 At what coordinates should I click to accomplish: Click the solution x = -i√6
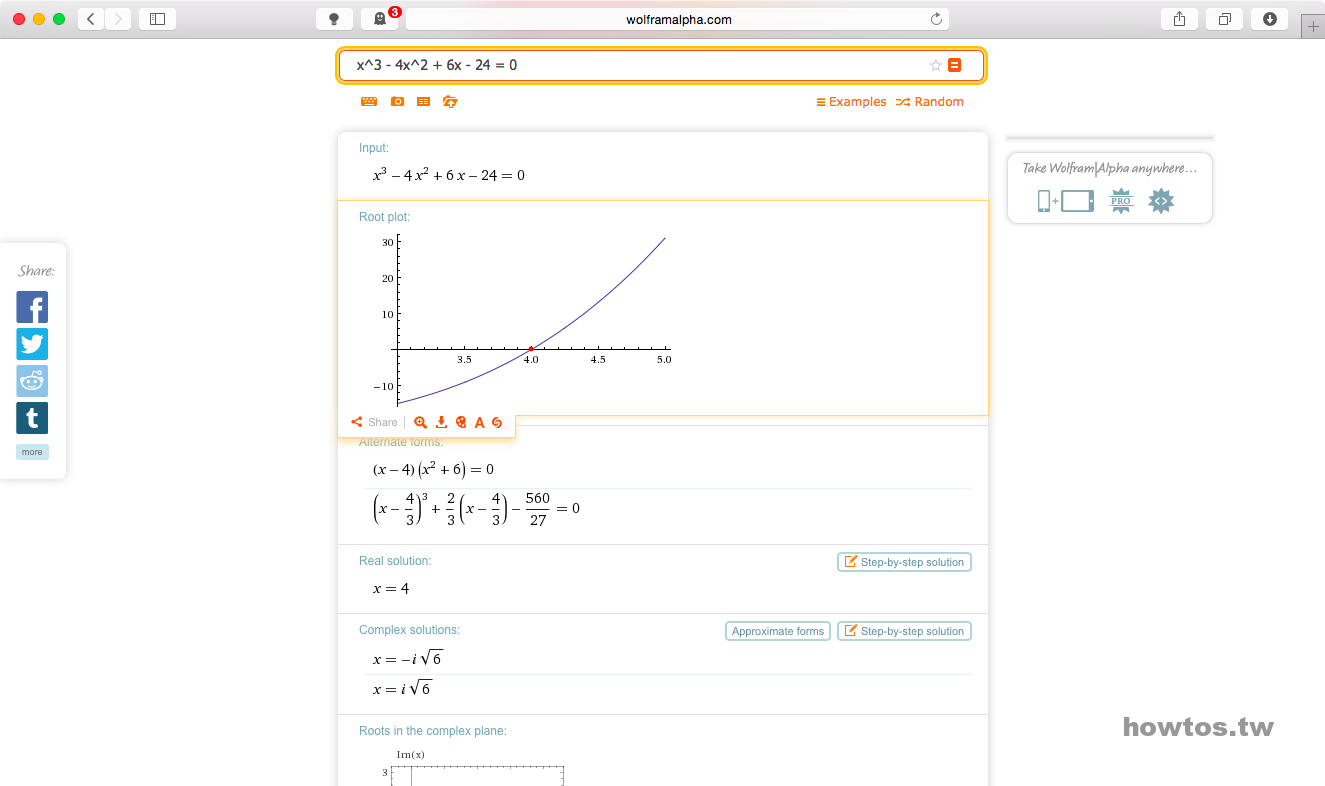(407, 658)
